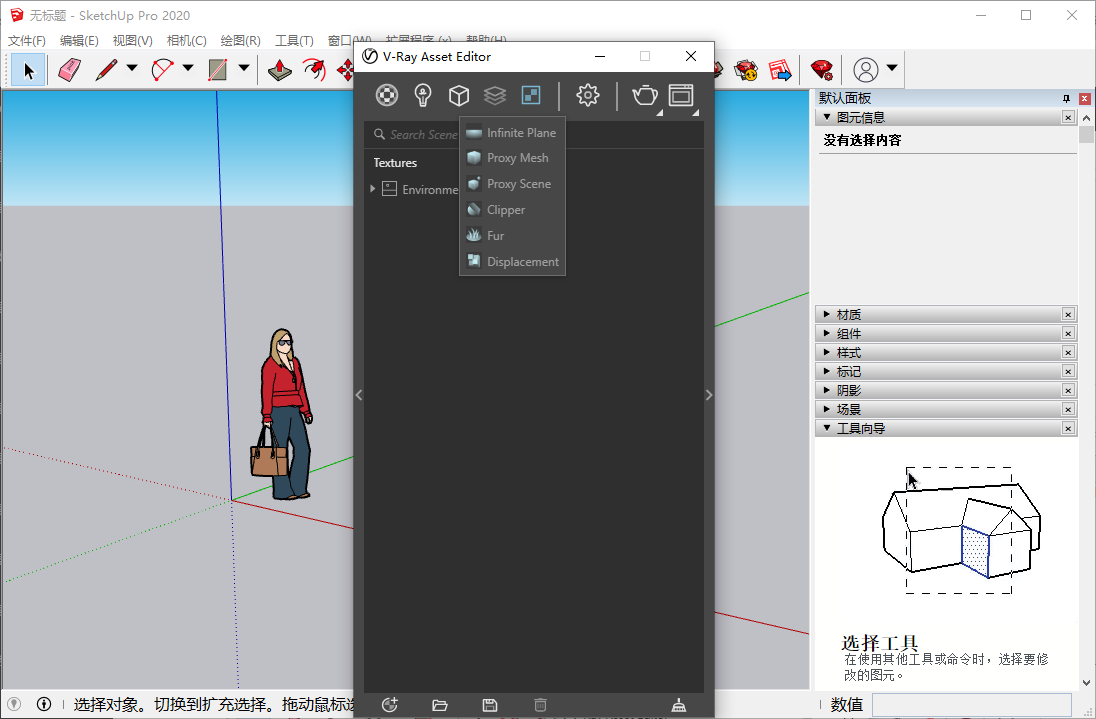Choose Proxy Mesh from the geometry menu

(515, 157)
